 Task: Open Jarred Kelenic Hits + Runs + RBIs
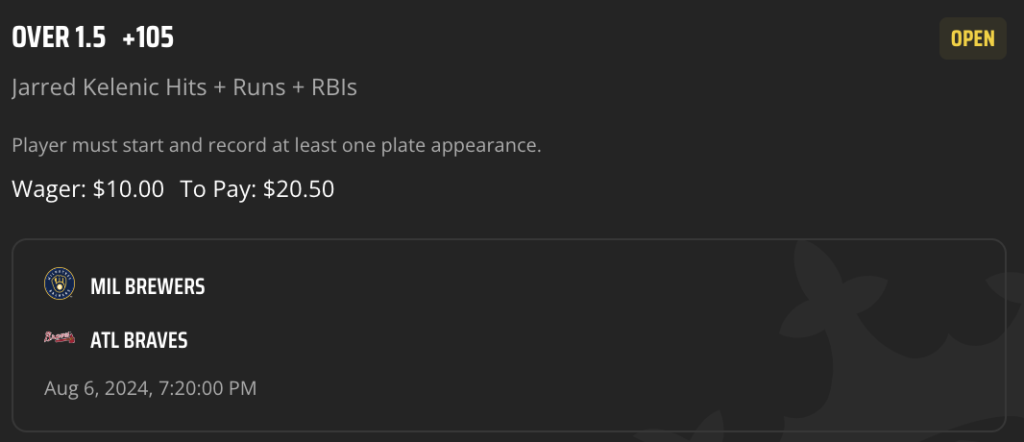tap(184, 87)
